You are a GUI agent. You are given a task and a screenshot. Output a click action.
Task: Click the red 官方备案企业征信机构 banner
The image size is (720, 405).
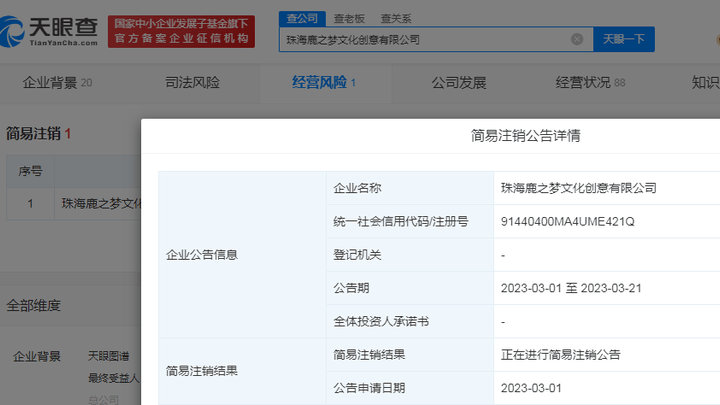click(181, 31)
